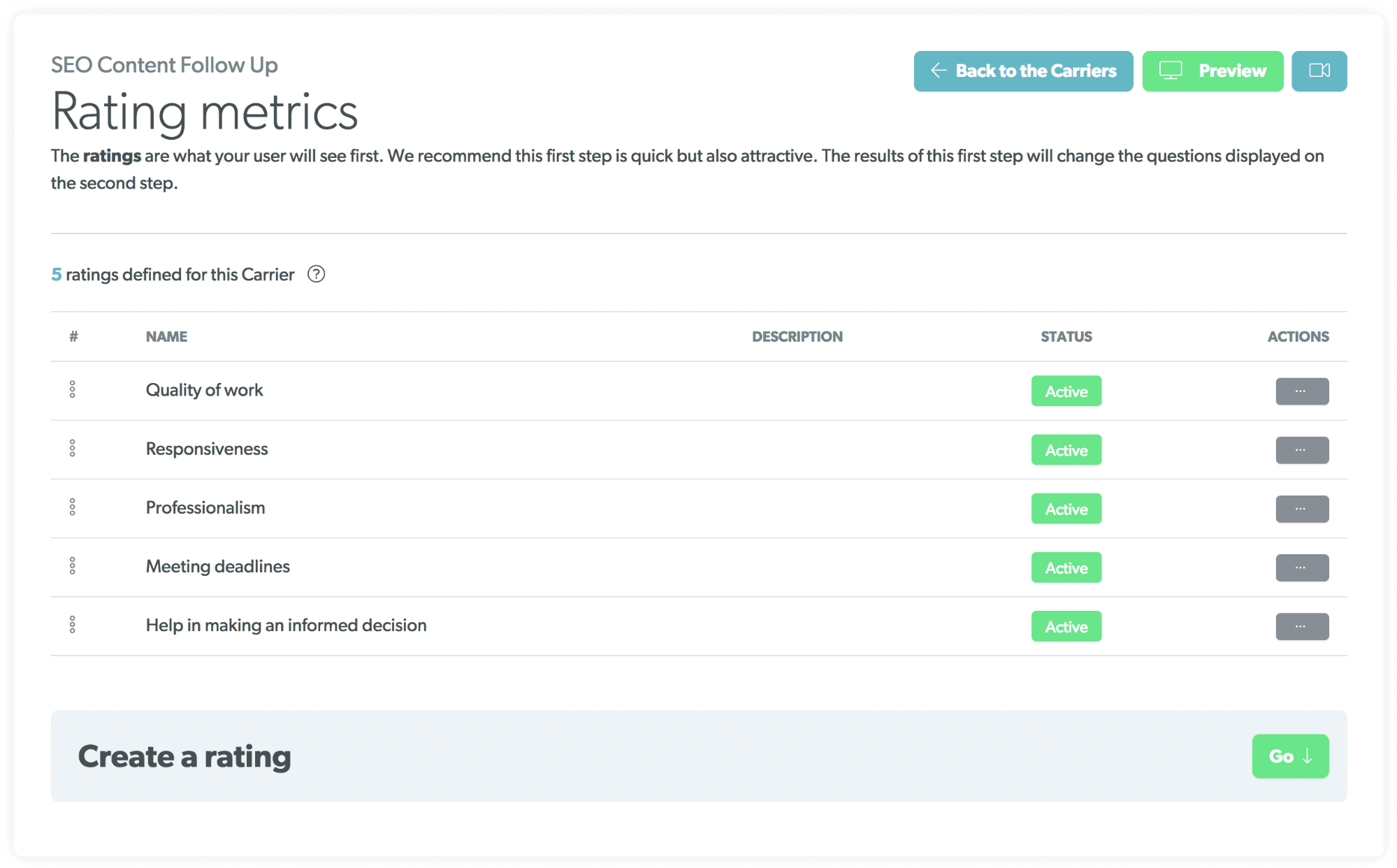Click the monitor icon inside Preview button

coord(1172,71)
